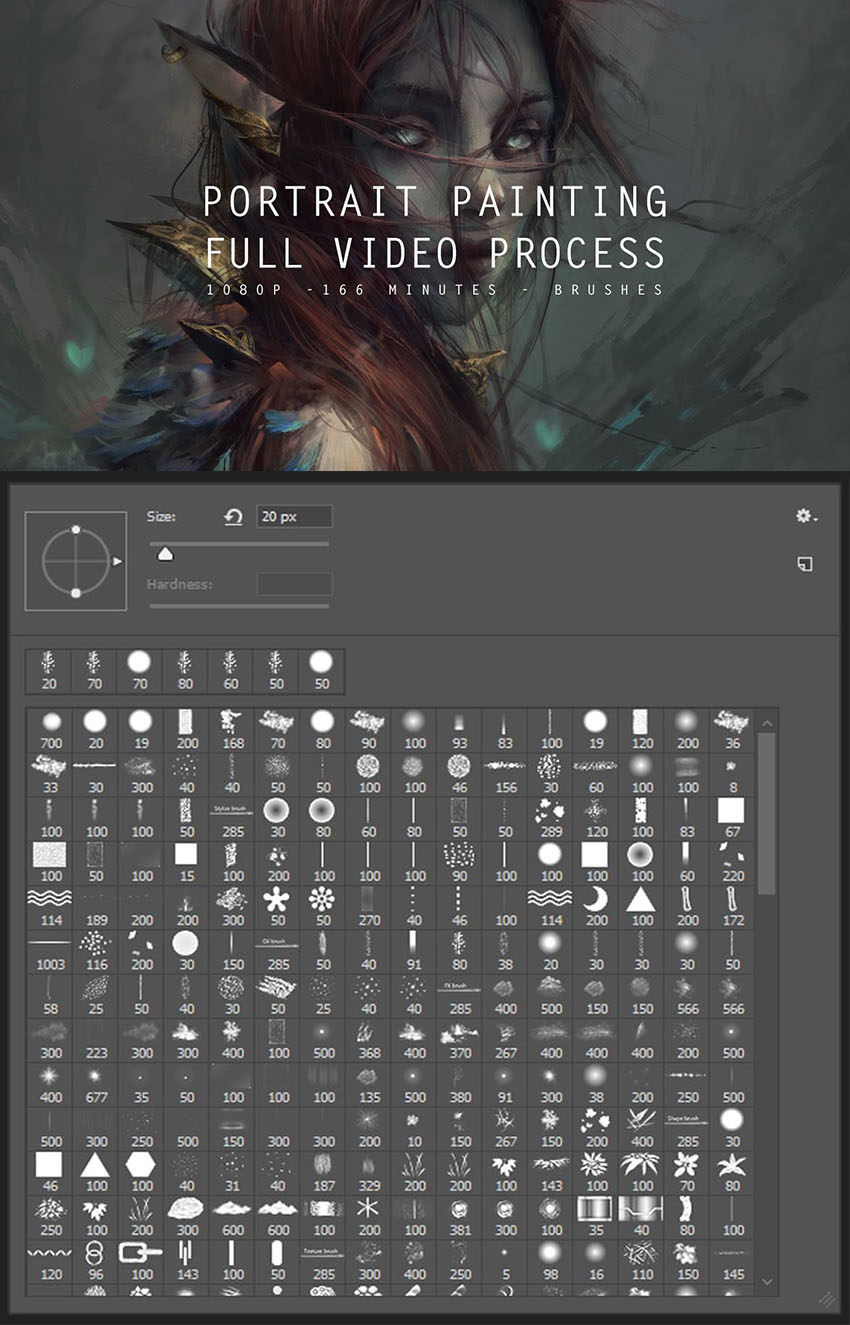Image resolution: width=850 pixels, height=1325 pixels.
Task: Select the round brush 50 in recent row
Action: coord(321,671)
